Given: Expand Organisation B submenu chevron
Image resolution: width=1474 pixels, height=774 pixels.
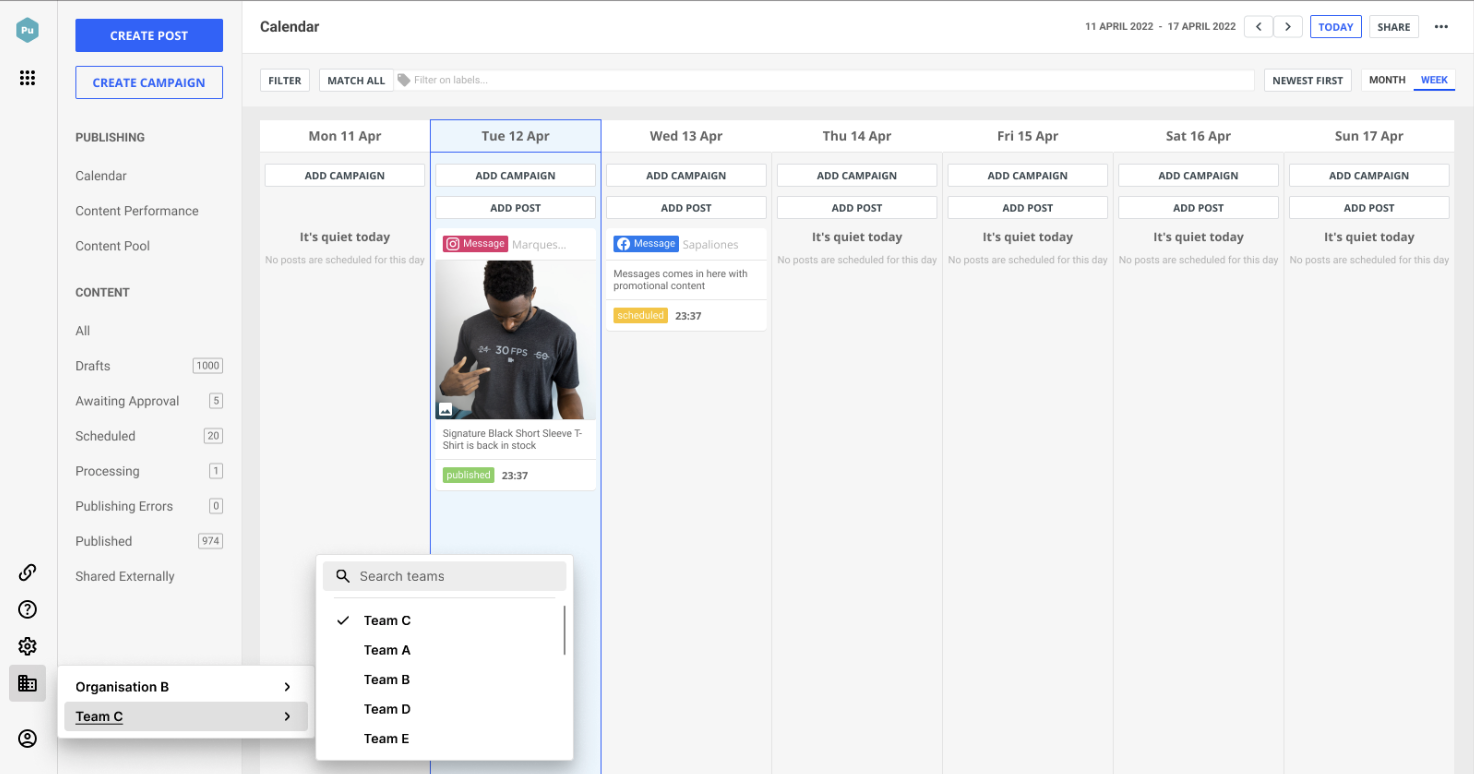Looking at the screenshot, I should tap(287, 687).
